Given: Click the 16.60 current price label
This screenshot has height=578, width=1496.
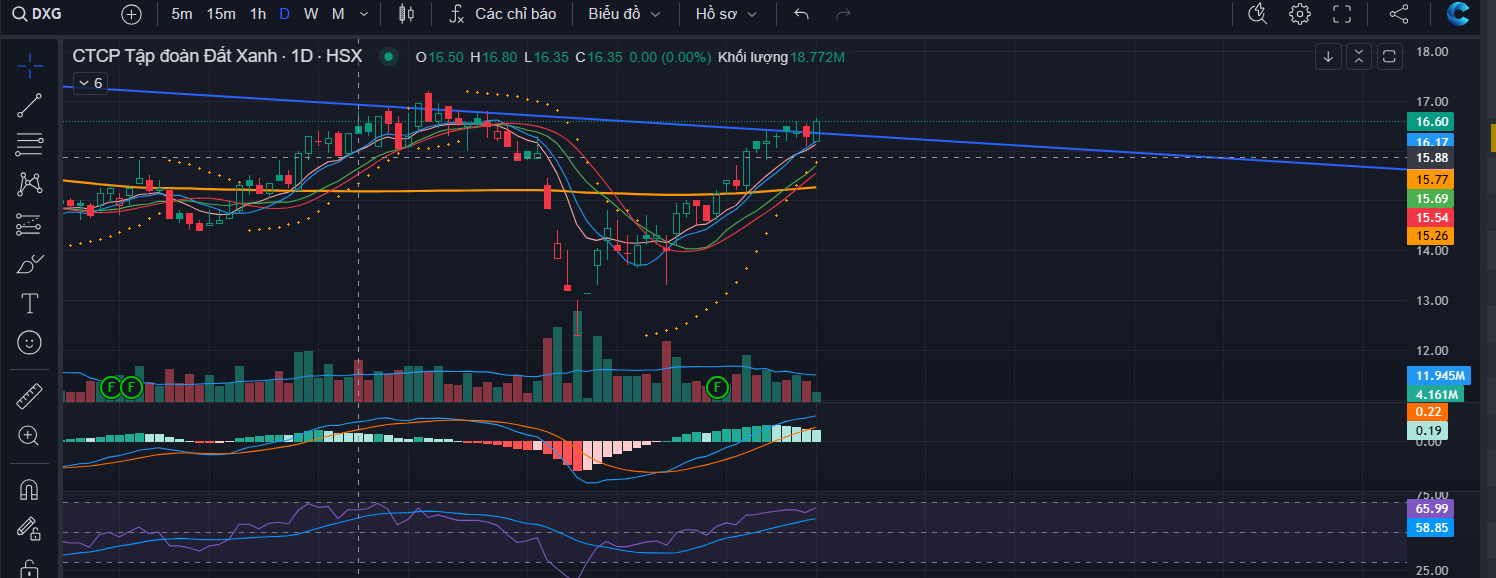Looking at the screenshot, I should [x=1430, y=122].
